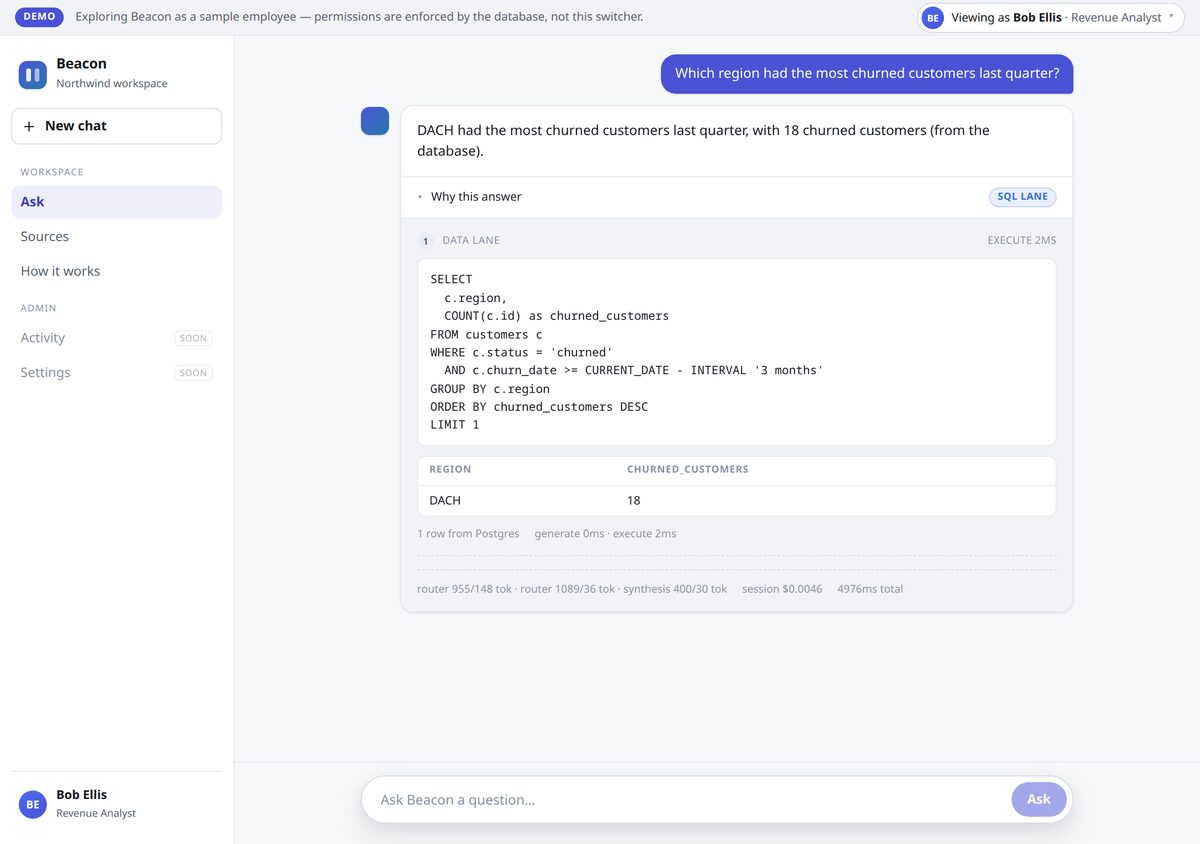Viewport: 1200px width, 844px height.
Task: Click the step 1 badge beside DATA LANE
Action: click(425, 241)
